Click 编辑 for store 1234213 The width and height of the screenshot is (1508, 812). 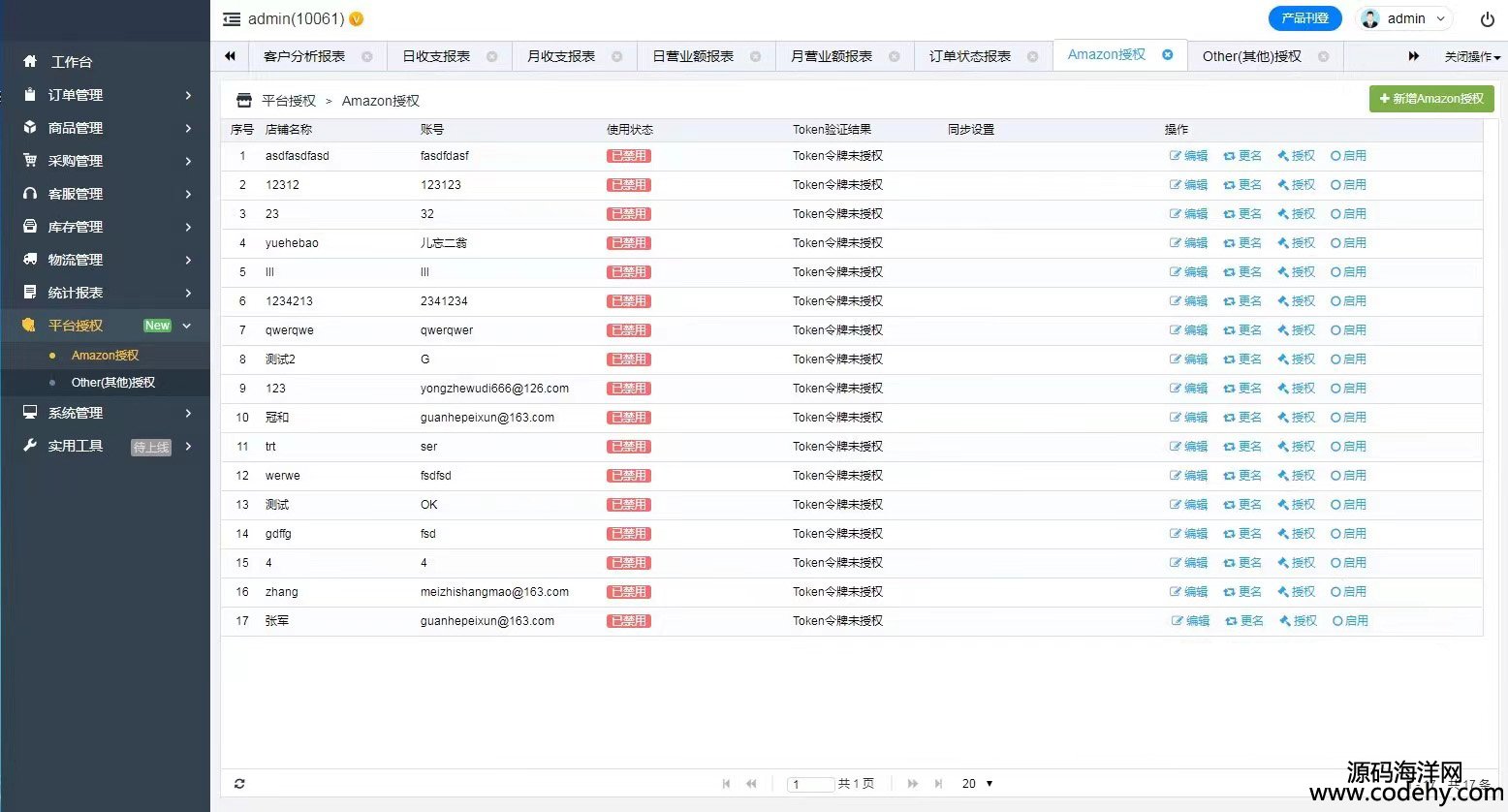(x=1189, y=301)
